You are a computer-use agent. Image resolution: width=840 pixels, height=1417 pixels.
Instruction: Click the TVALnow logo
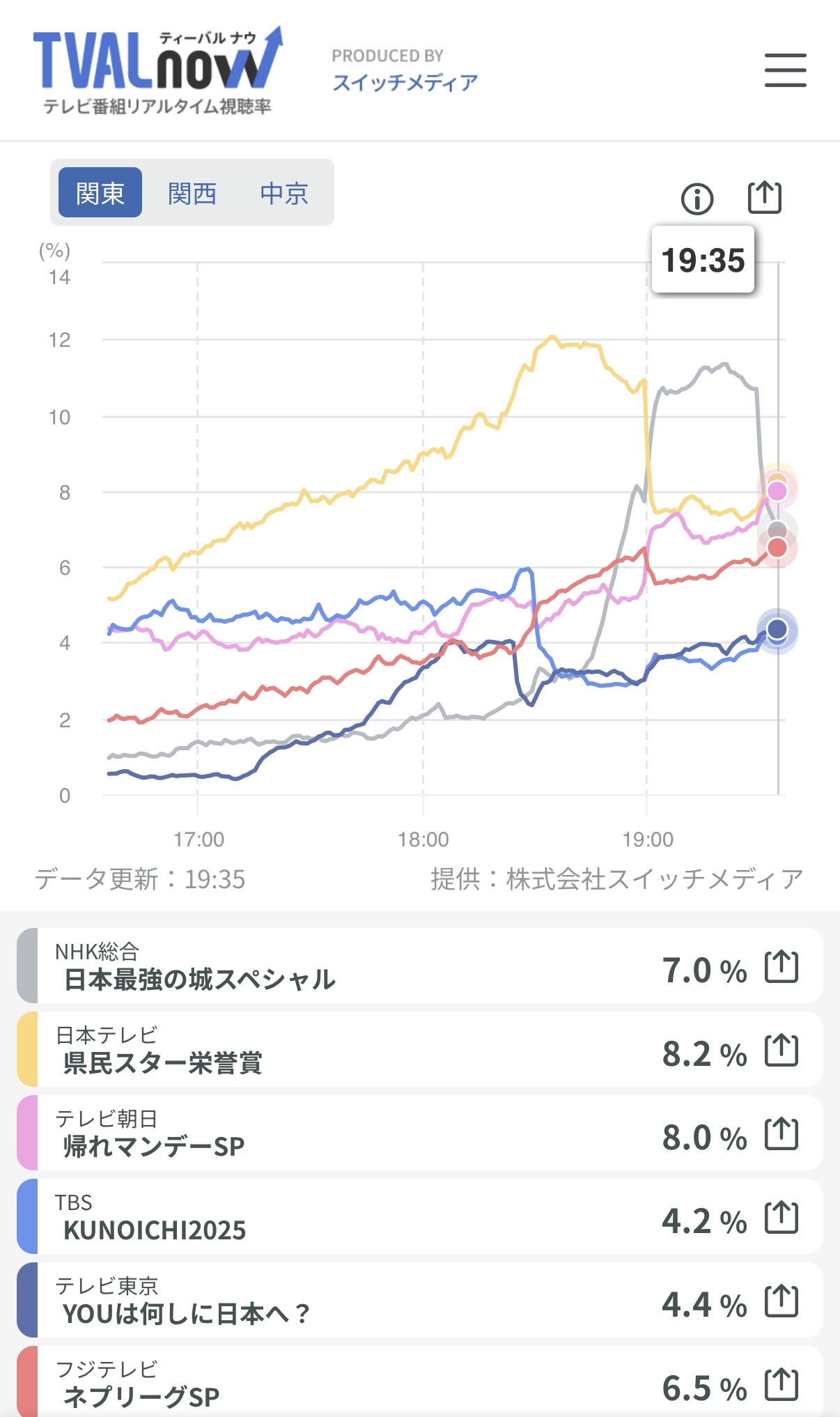pyautogui.click(x=158, y=70)
